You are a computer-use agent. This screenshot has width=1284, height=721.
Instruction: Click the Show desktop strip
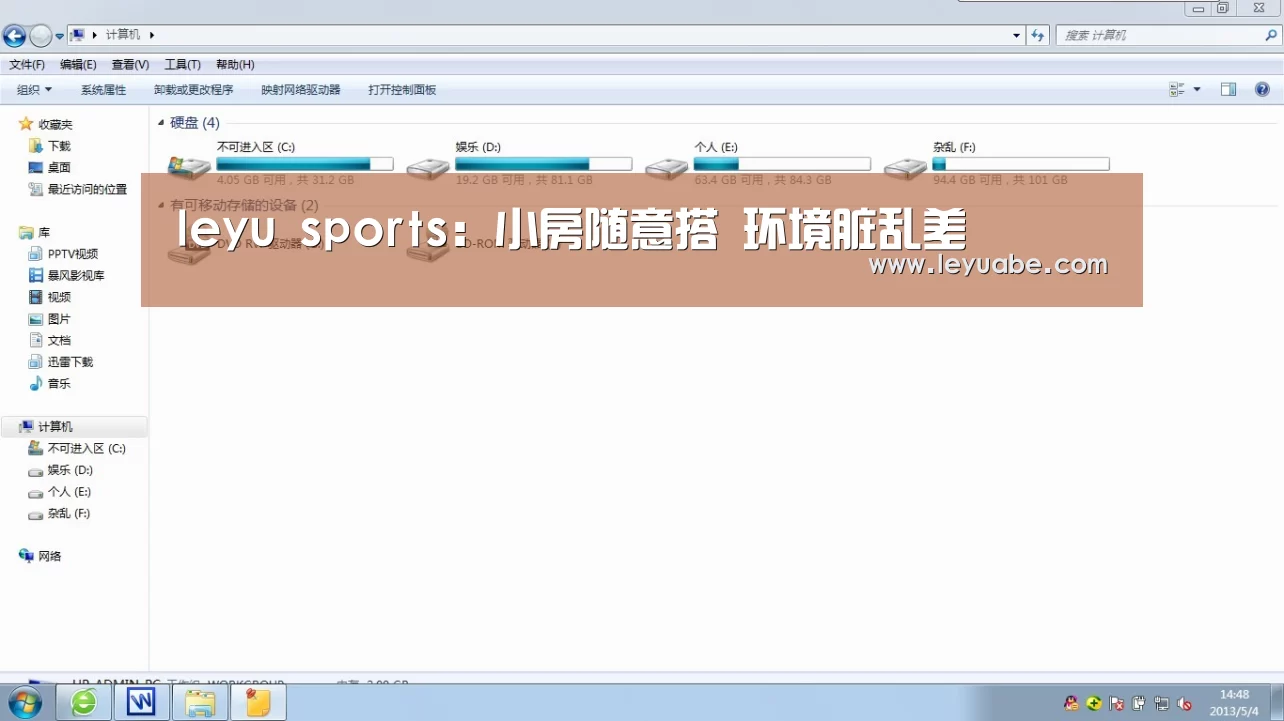(x=1277, y=703)
